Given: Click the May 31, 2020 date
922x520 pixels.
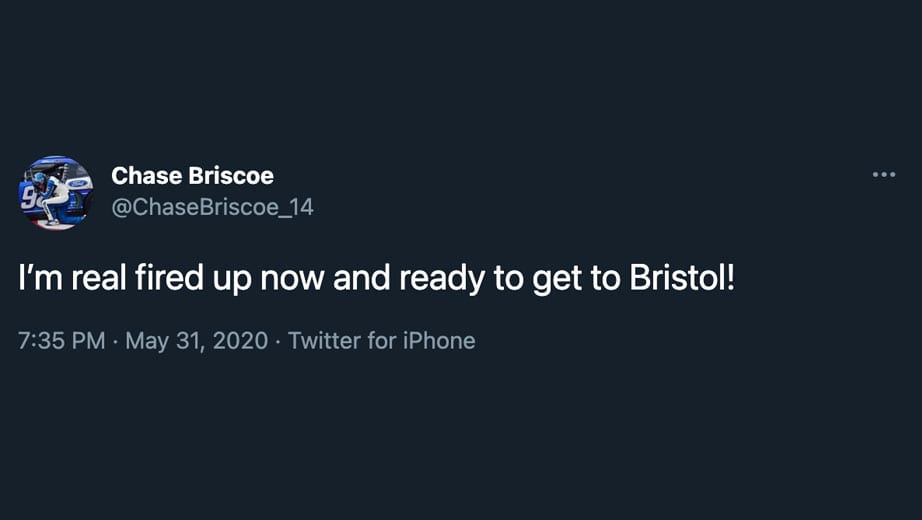Looking at the screenshot, I should point(196,341).
